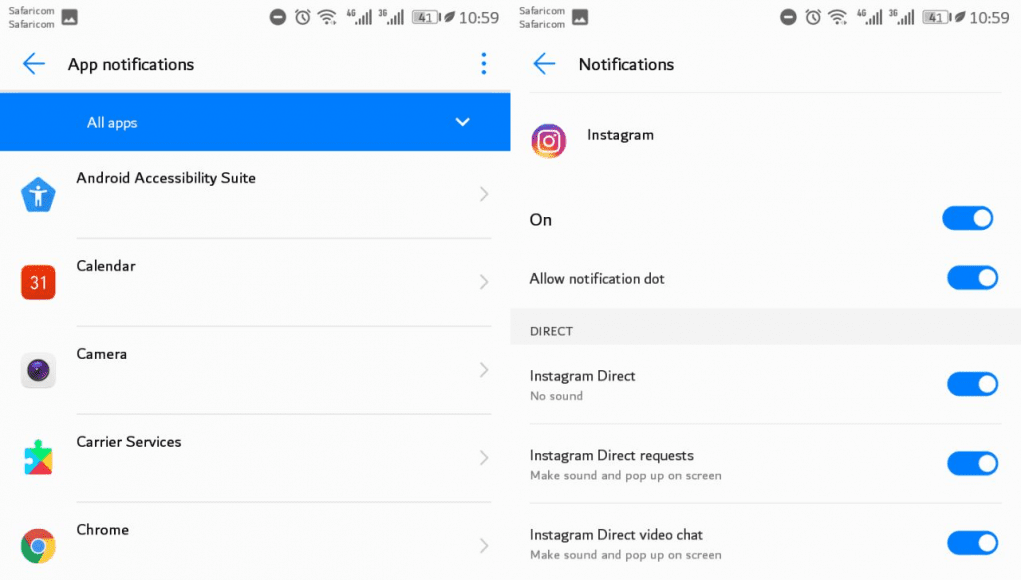Viewport: 1021px width, 580px height.
Task: Open Camera row chevron
Action: 484,370
